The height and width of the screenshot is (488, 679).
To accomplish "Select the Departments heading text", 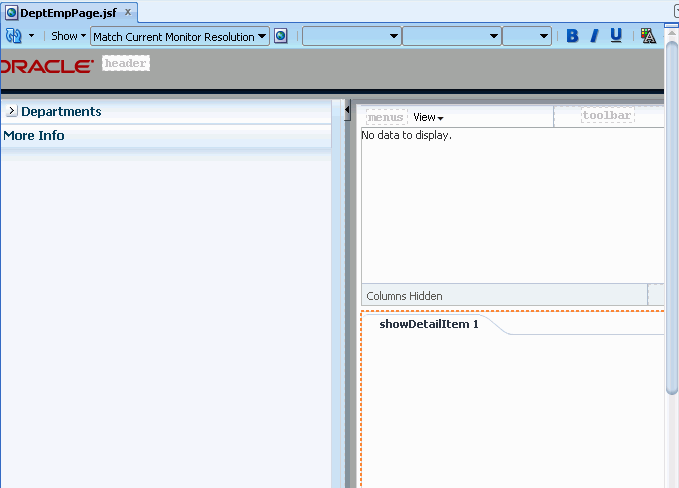I will pyautogui.click(x=61, y=112).
